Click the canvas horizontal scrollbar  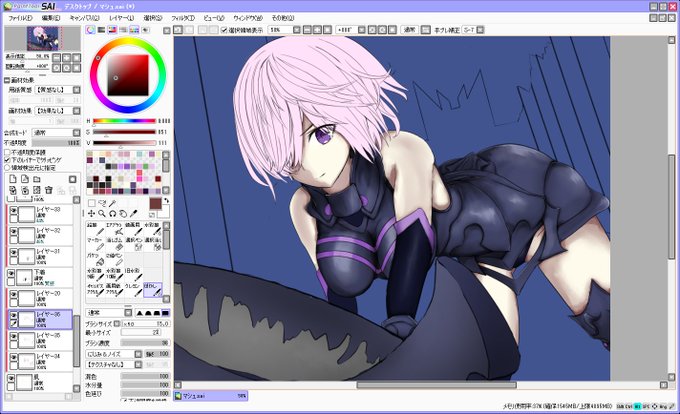pos(436,385)
